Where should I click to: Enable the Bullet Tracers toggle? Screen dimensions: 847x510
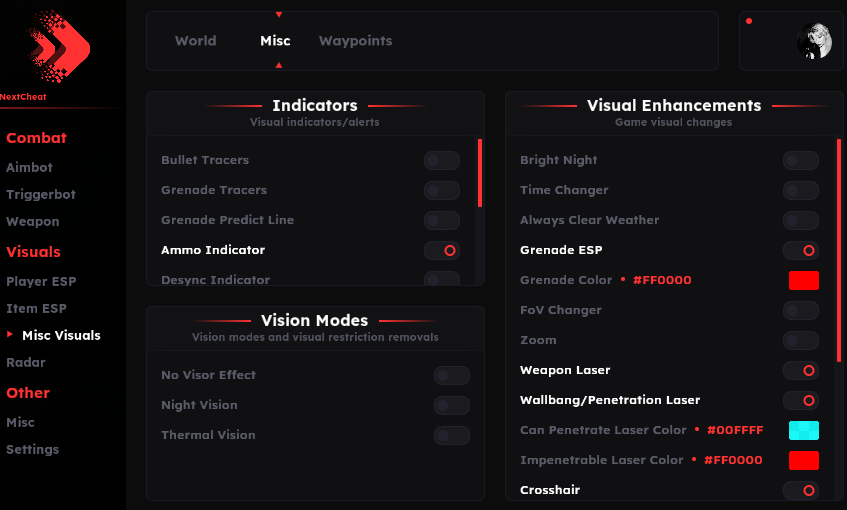442,160
